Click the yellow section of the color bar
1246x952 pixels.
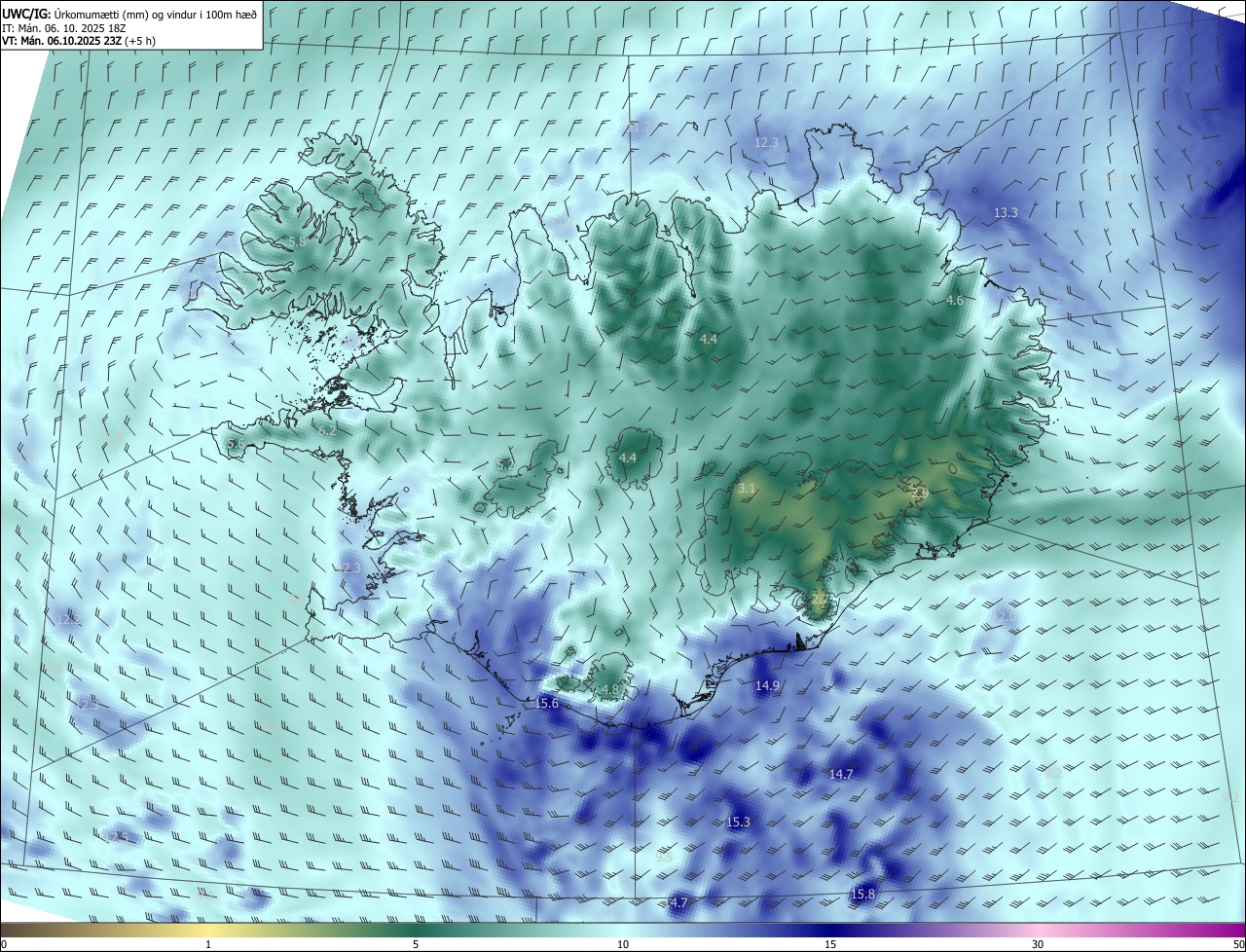click(x=208, y=930)
